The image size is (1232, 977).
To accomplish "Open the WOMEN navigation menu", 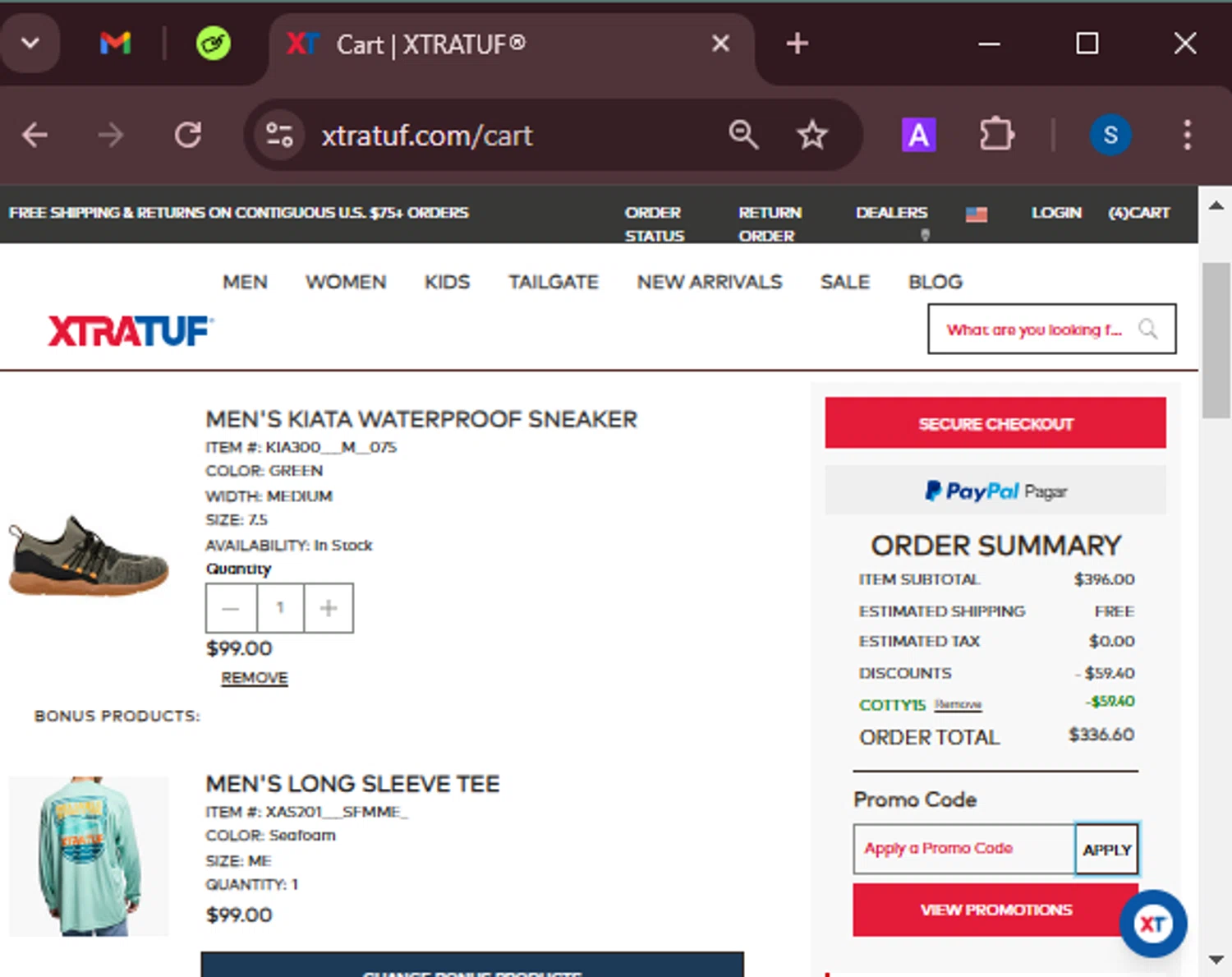I will click(x=346, y=282).
